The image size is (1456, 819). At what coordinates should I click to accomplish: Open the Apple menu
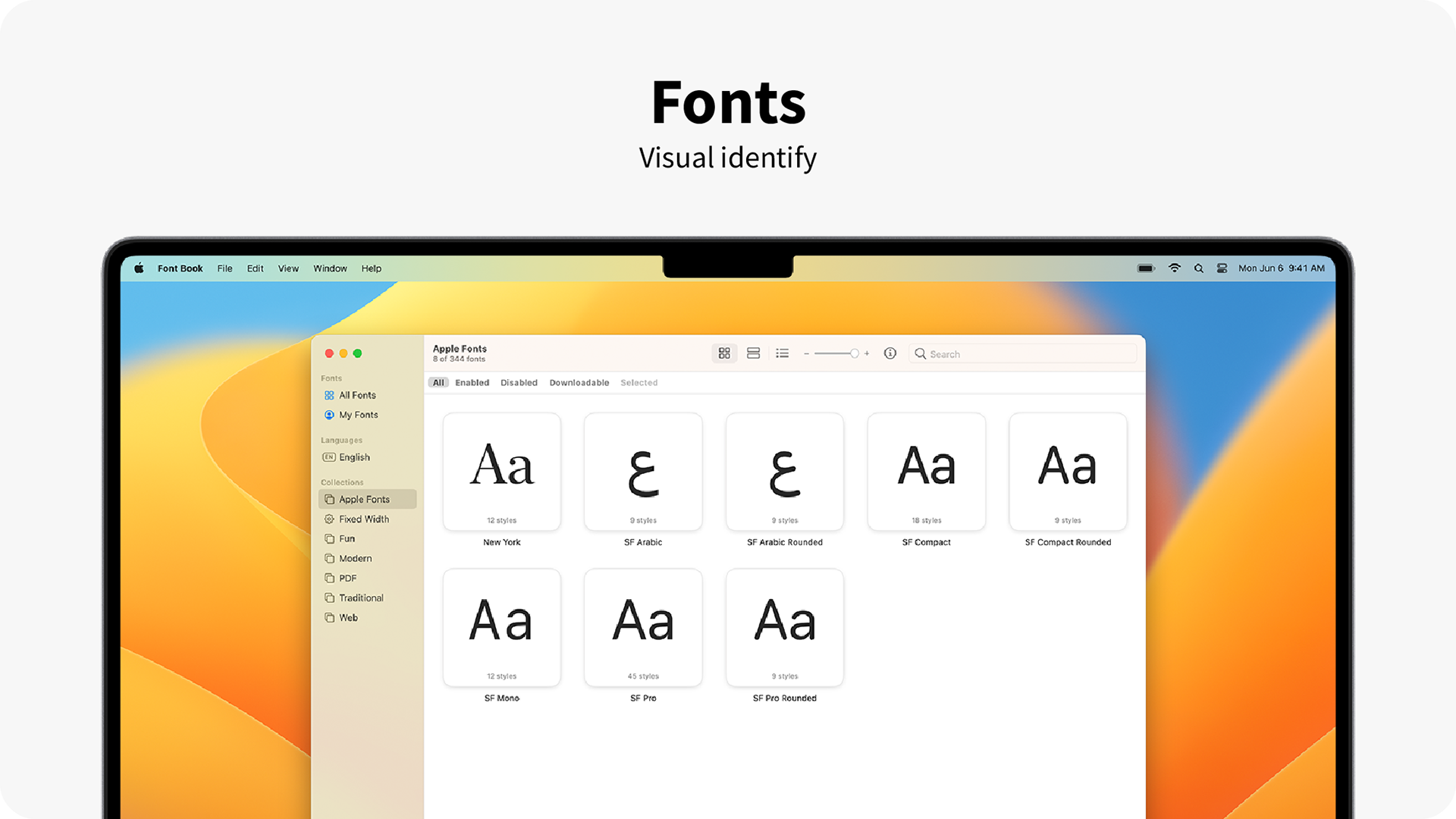(139, 268)
